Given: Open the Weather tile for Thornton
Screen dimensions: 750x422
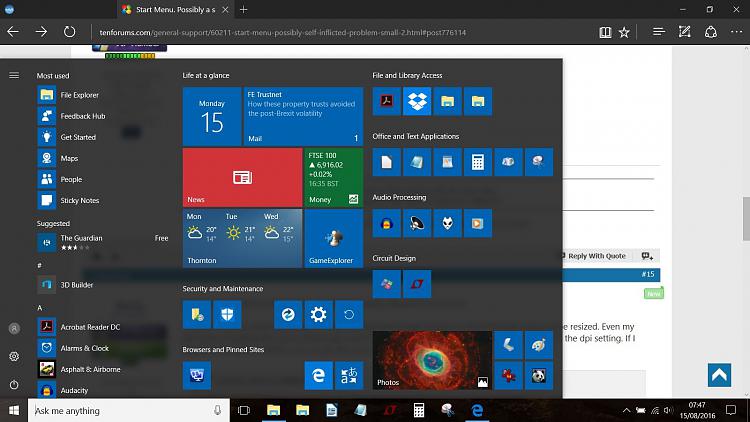Looking at the screenshot, I should tap(242, 238).
